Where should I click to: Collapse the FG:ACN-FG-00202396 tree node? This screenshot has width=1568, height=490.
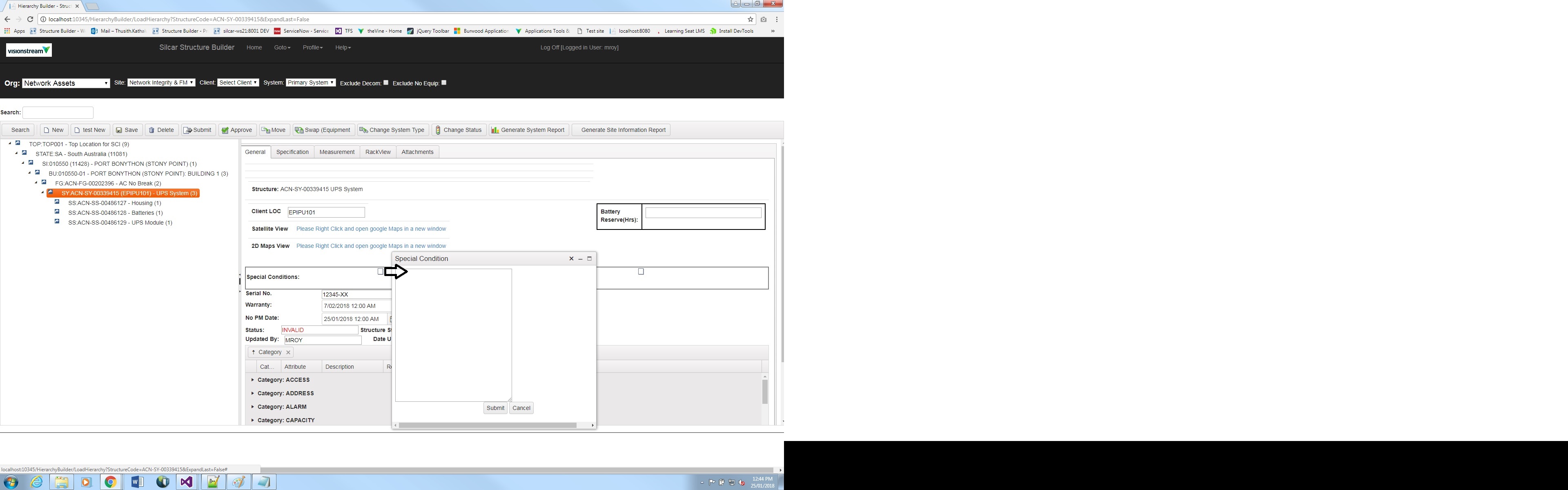tap(36, 183)
